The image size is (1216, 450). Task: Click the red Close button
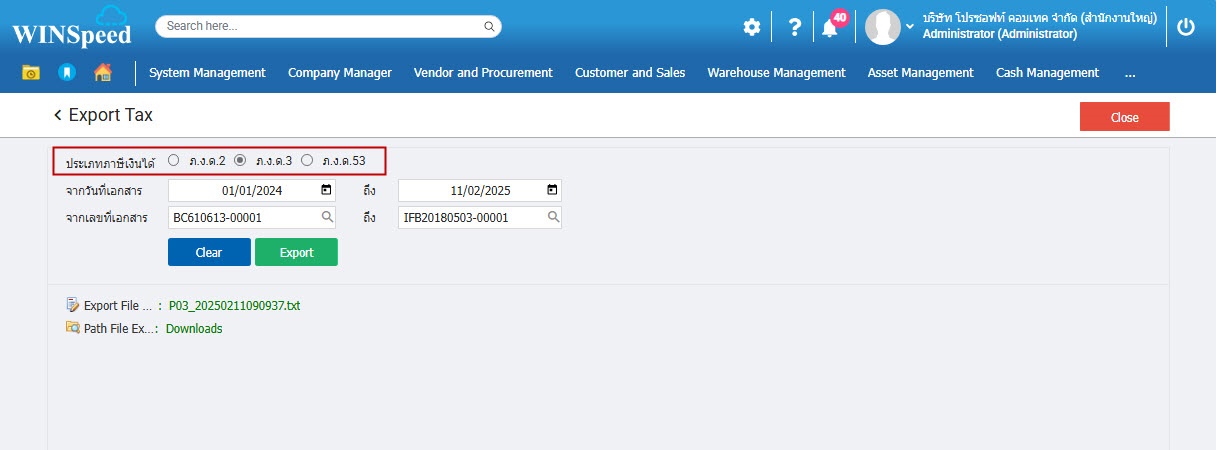pos(1125,117)
